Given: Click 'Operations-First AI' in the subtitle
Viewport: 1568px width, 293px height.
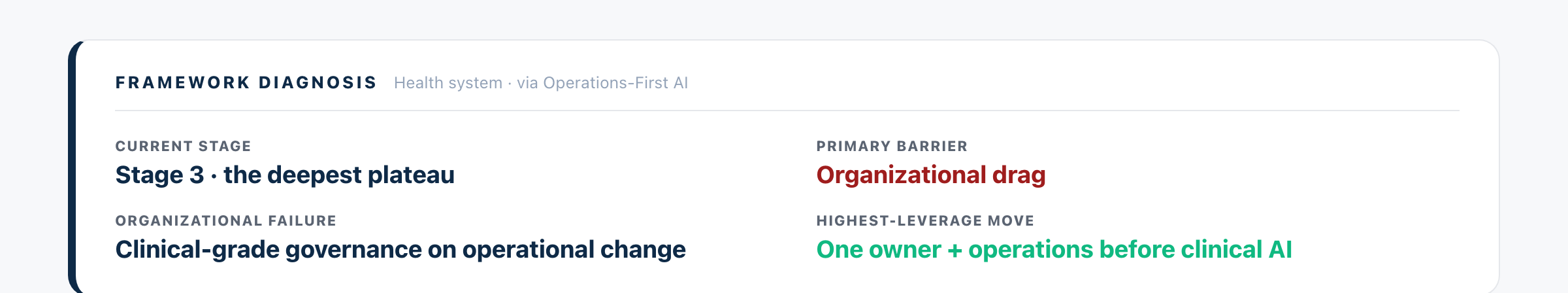Looking at the screenshot, I should point(615,83).
